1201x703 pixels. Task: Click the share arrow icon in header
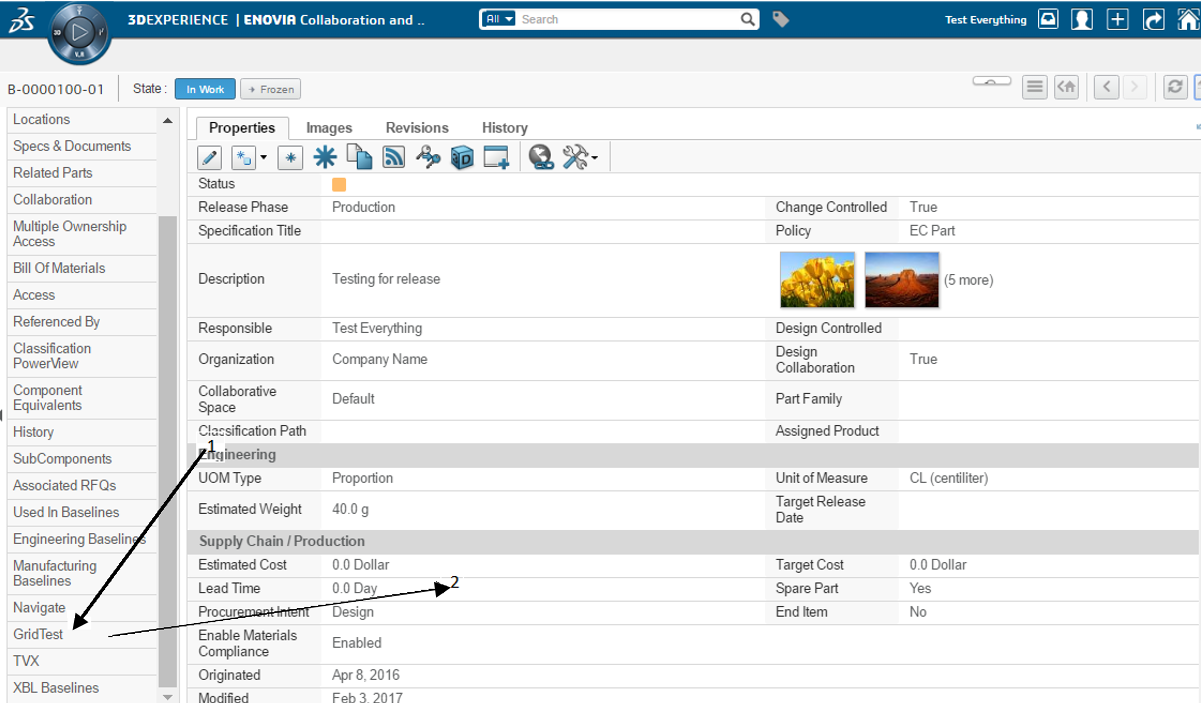point(1153,20)
